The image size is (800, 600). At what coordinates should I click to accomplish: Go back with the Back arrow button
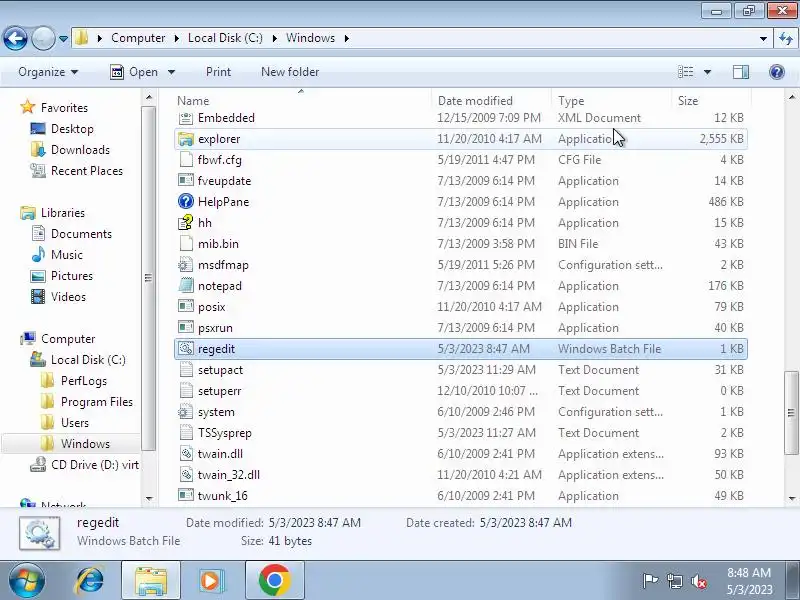(x=15, y=38)
